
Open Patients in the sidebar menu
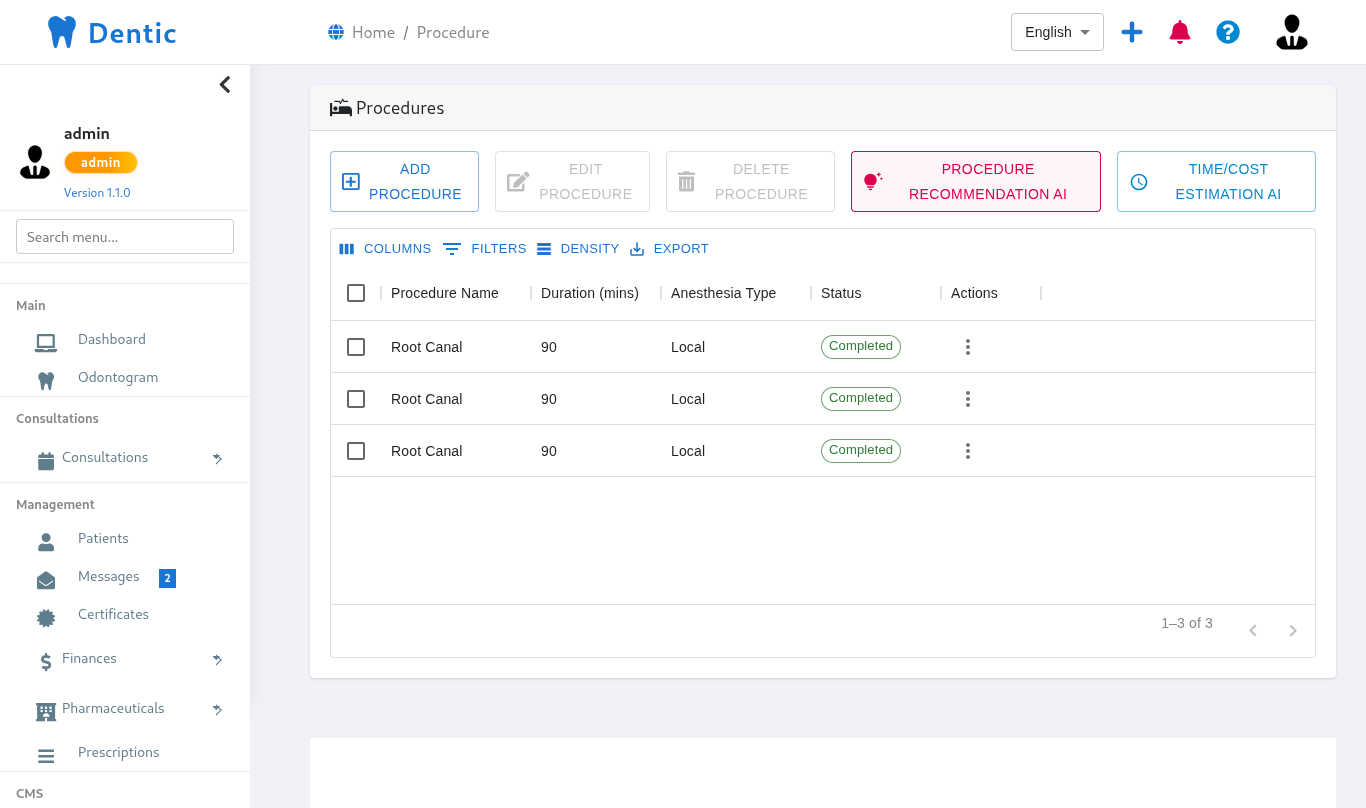(103, 539)
